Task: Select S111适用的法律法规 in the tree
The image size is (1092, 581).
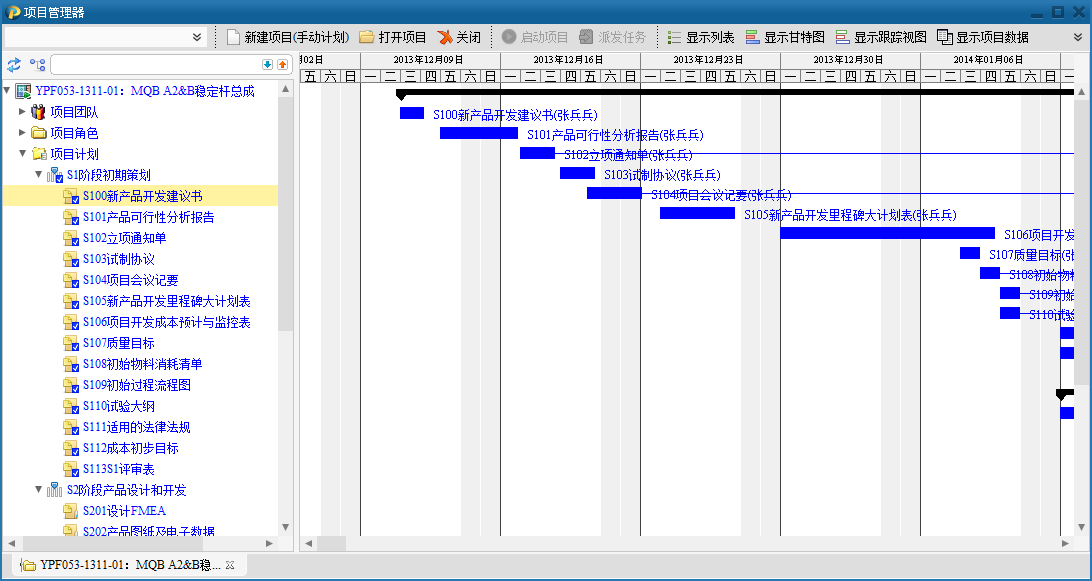Action: pos(136,426)
